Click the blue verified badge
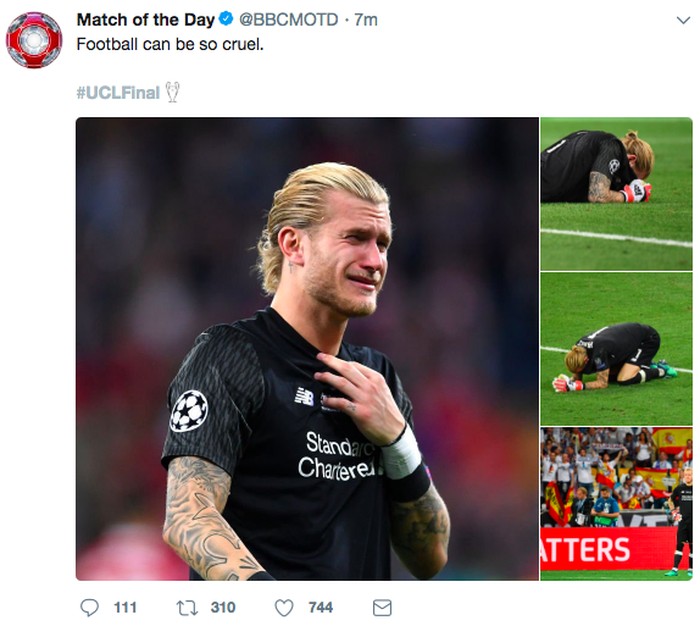The width and height of the screenshot is (700, 626). 226,20
